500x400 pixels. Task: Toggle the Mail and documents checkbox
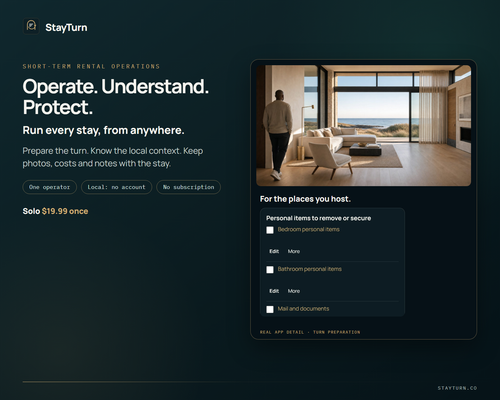270,309
